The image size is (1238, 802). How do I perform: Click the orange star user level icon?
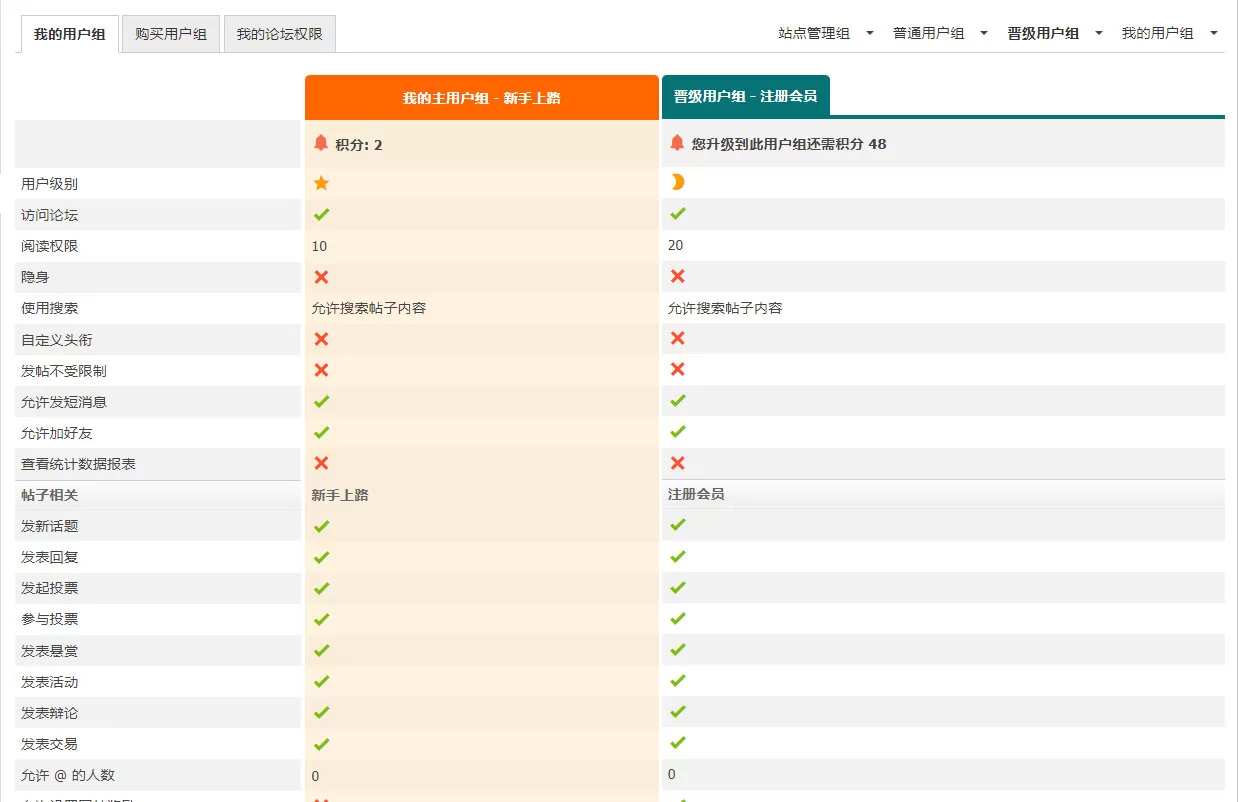pos(321,183)
